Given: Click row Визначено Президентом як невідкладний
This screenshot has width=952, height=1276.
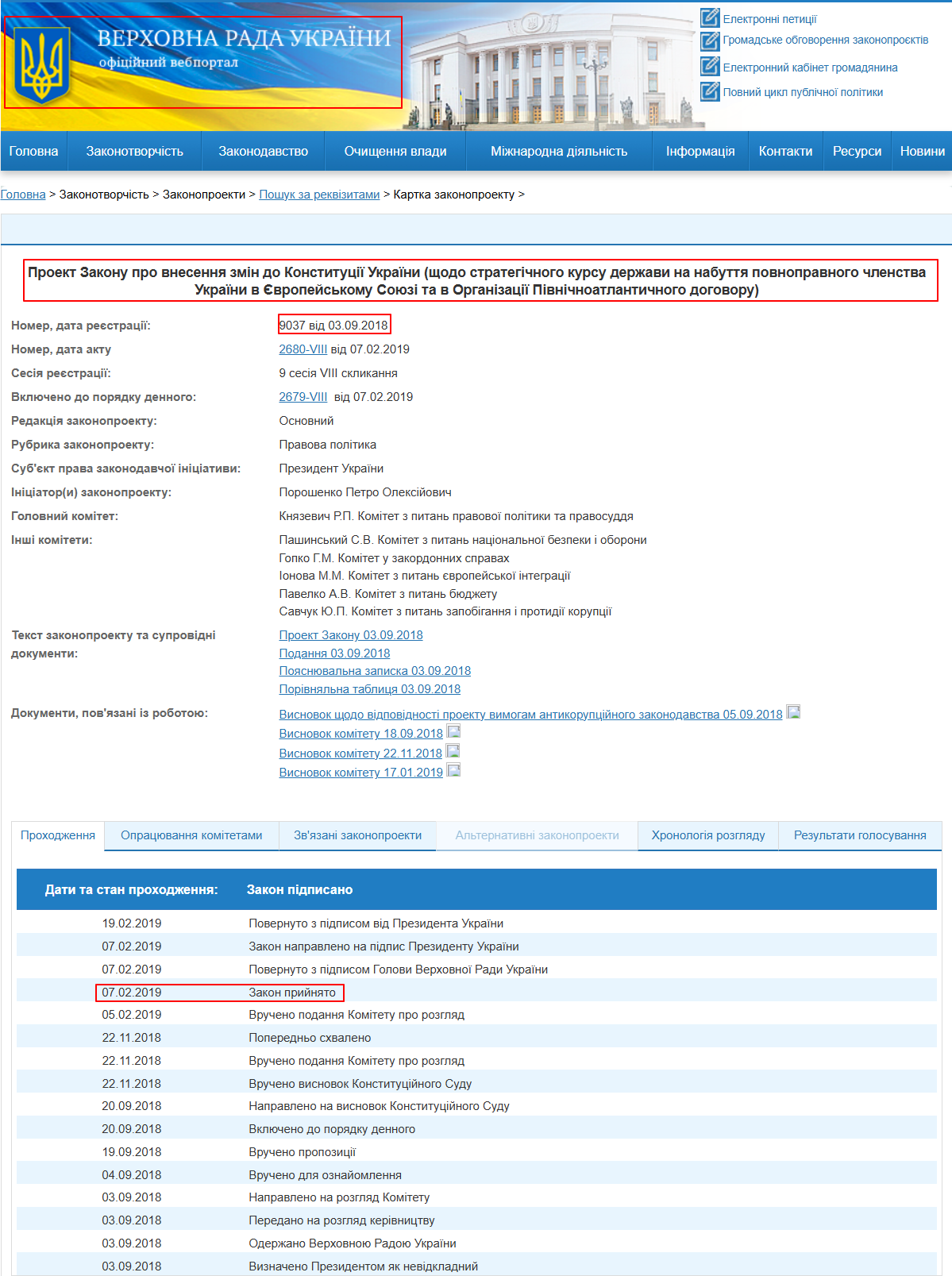Looking at the screenshot, I should [476, 1266].
